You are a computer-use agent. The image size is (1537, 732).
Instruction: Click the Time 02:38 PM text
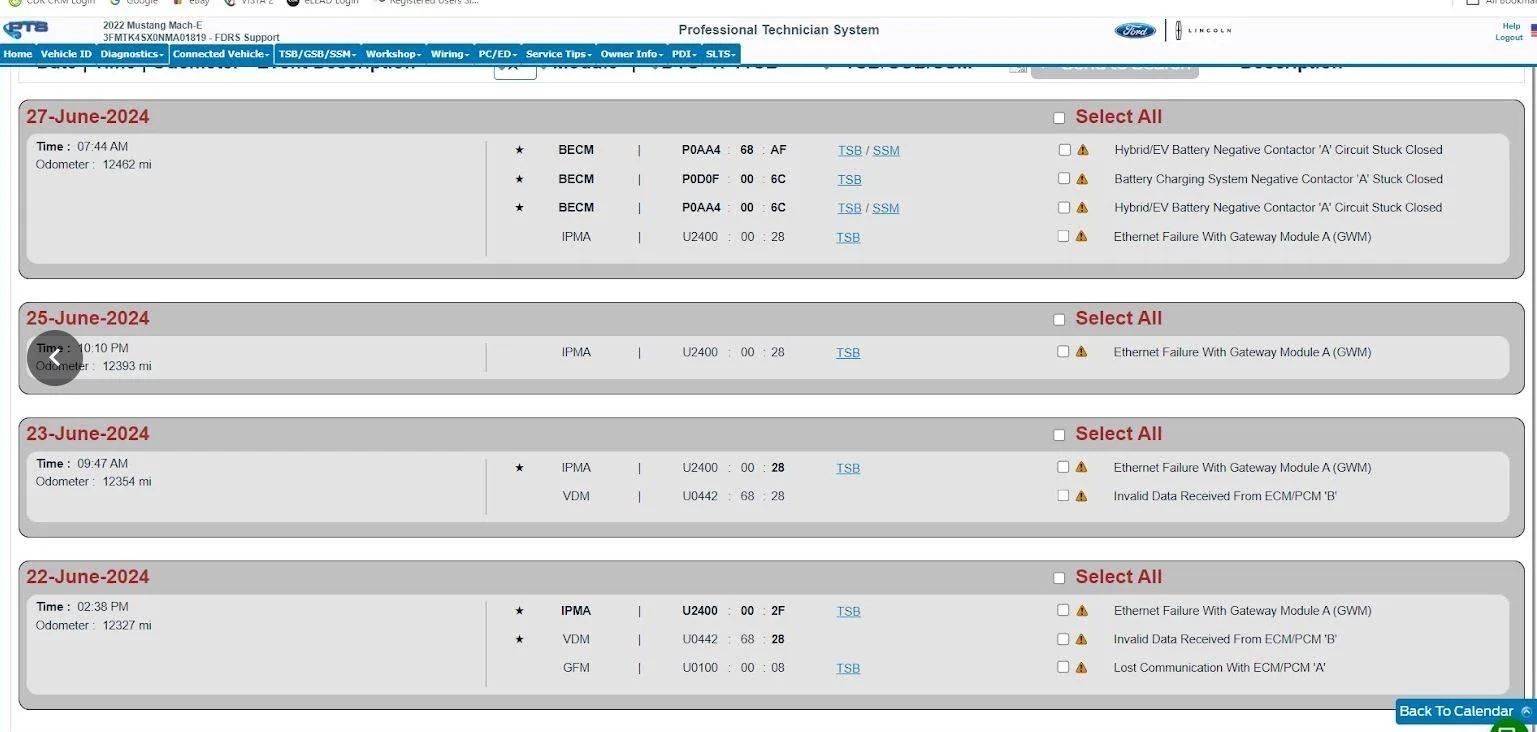point(82,607)
